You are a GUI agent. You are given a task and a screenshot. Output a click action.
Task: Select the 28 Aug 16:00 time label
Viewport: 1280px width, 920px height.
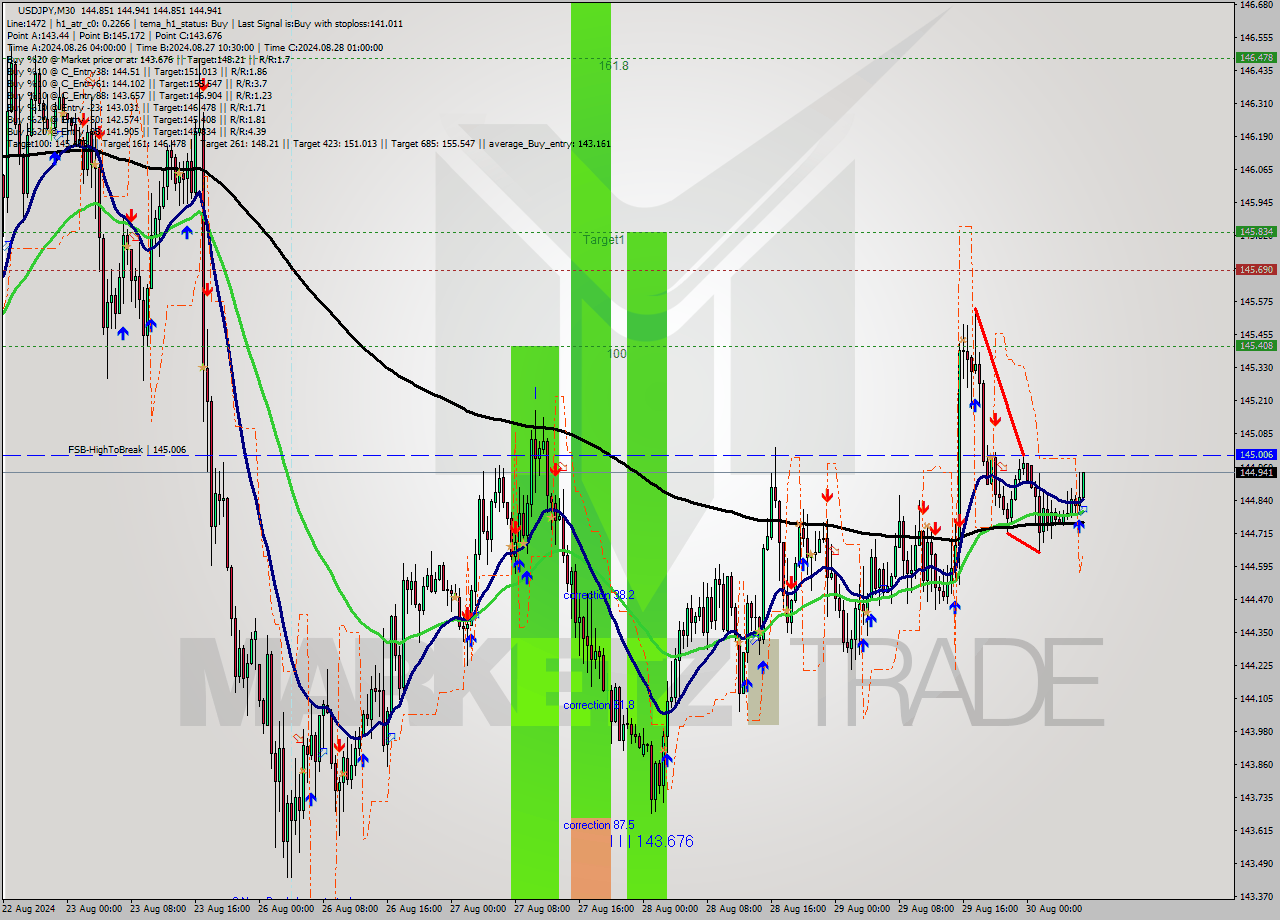798,909
